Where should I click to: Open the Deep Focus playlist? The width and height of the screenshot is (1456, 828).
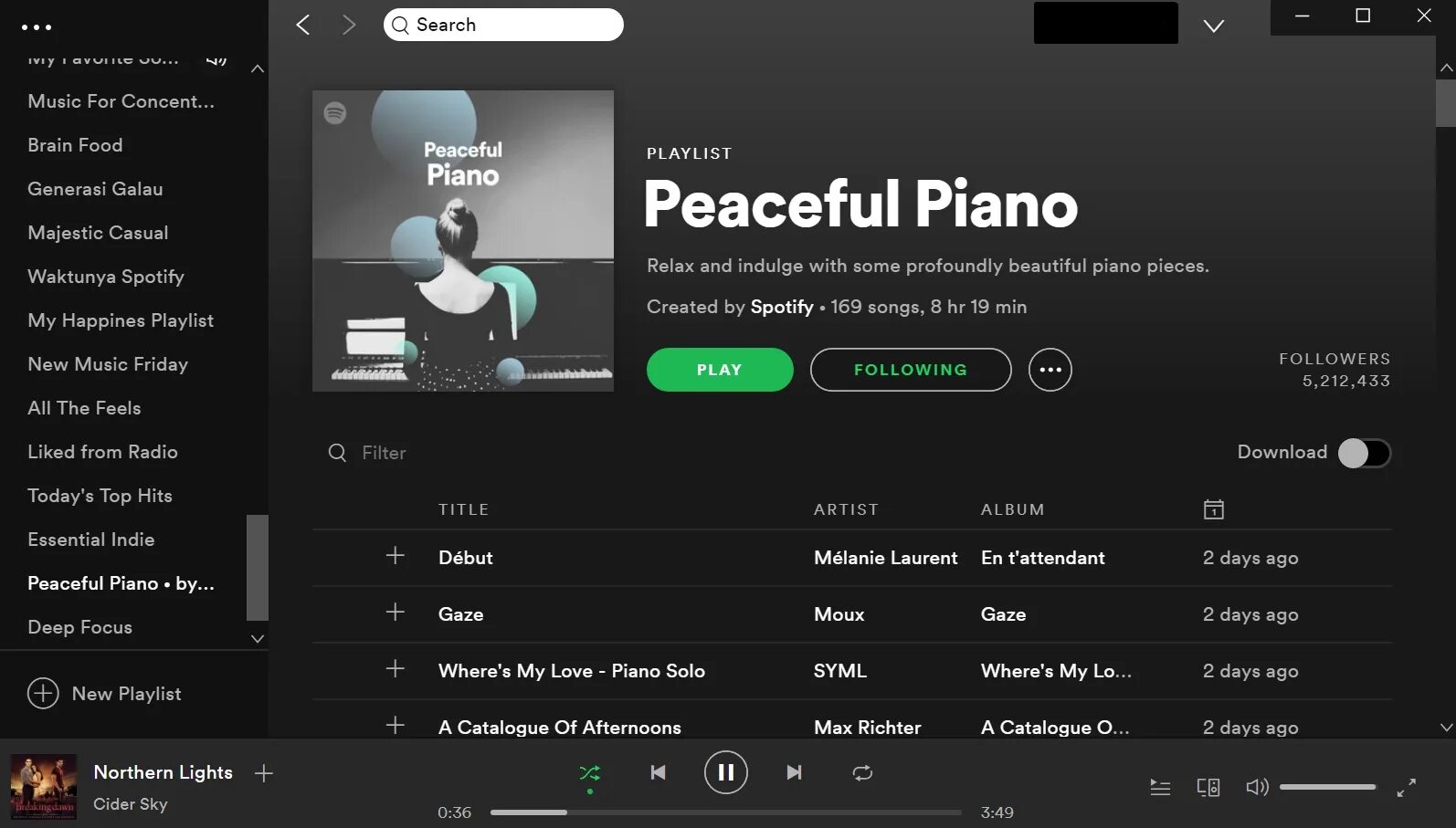[80, 627]
